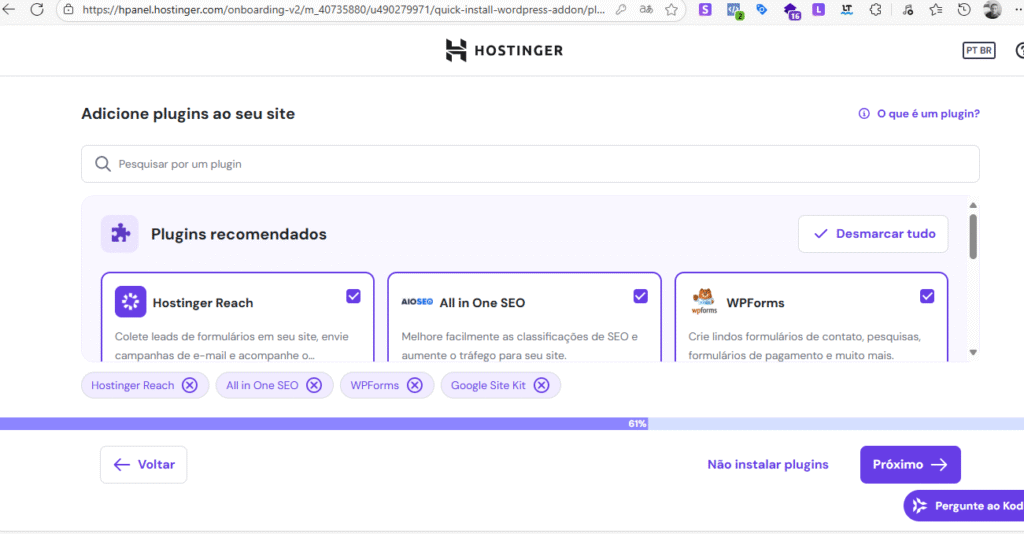Open the LT language tool extension
The width and height of the screenshot is (1024, 534).
pos(846,10)
